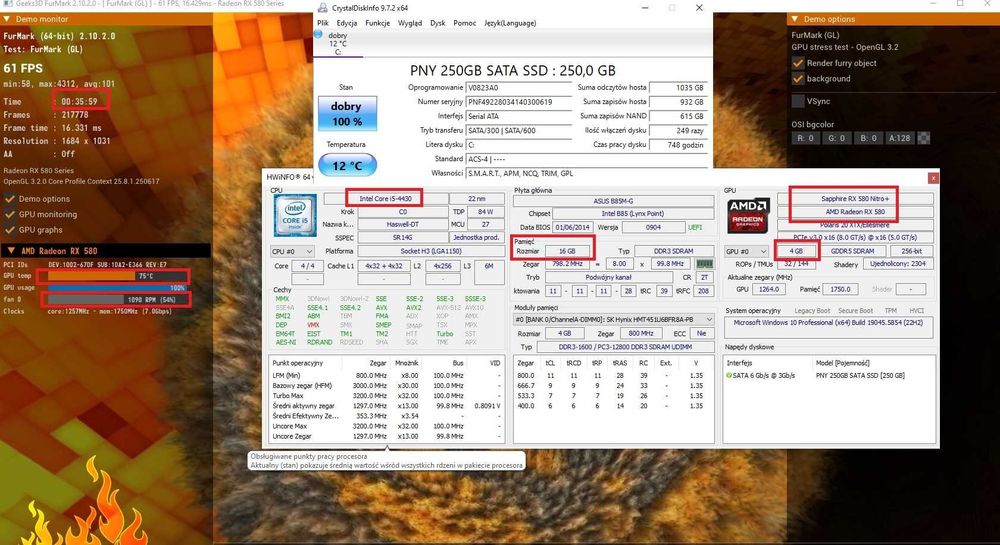Click the G: 0 bgcolor value
The image size is (1000, 545).
tap(837, 138)
